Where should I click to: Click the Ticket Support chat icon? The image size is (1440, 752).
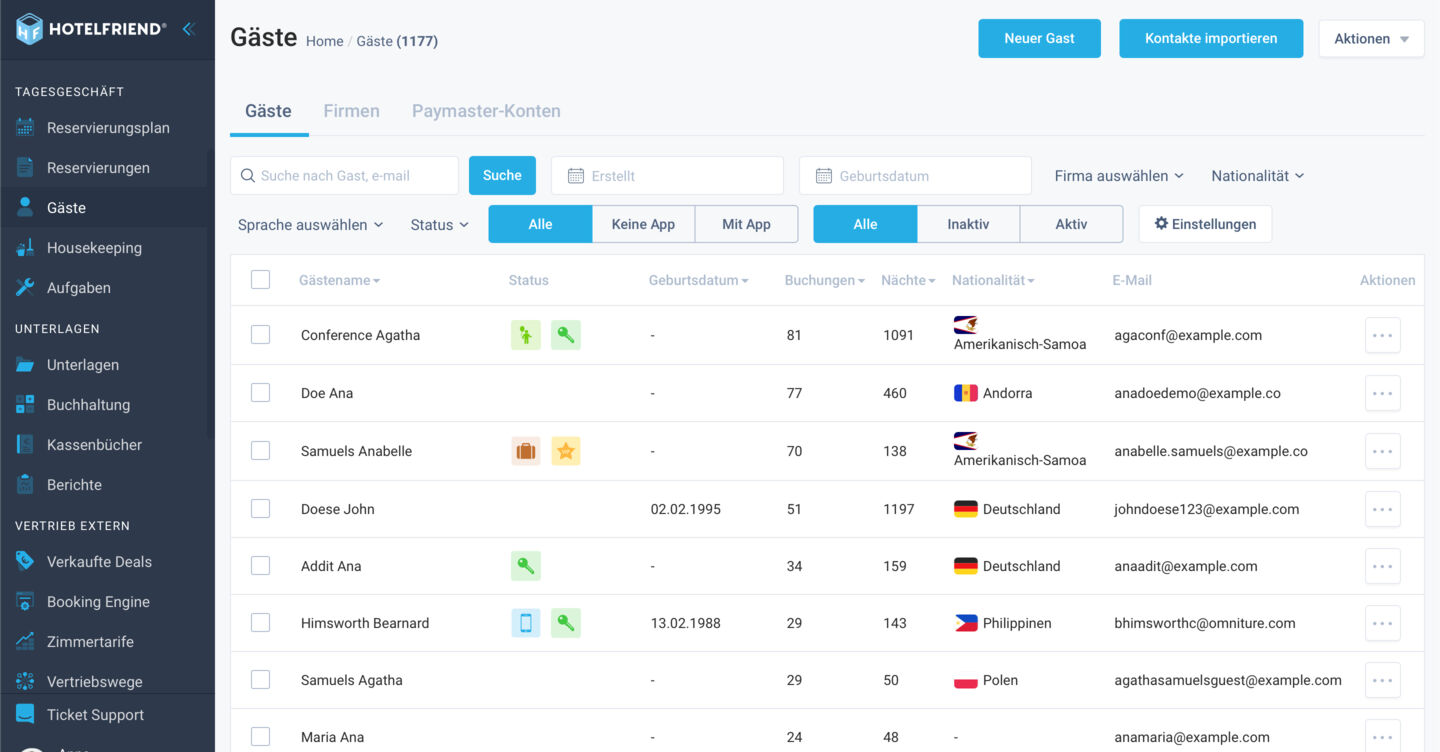click(25, 715)
